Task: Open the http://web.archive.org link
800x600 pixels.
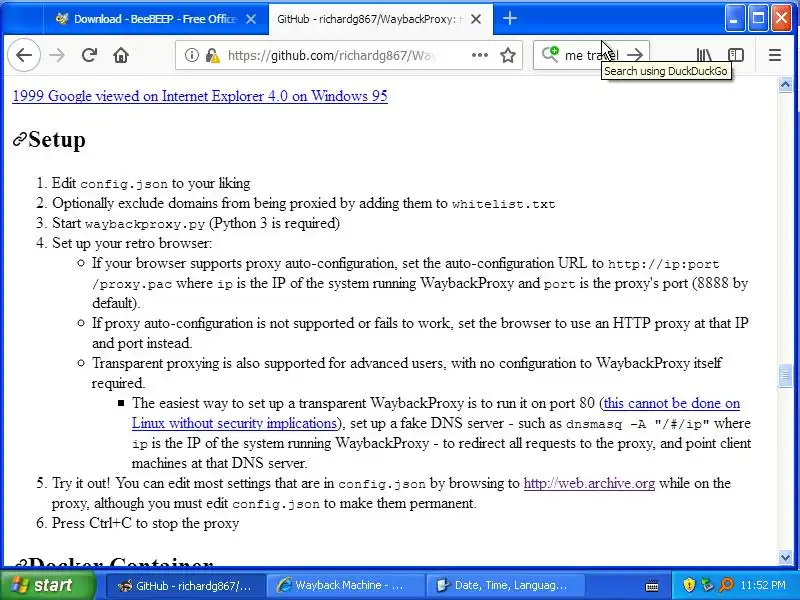Action: point(589,483)
